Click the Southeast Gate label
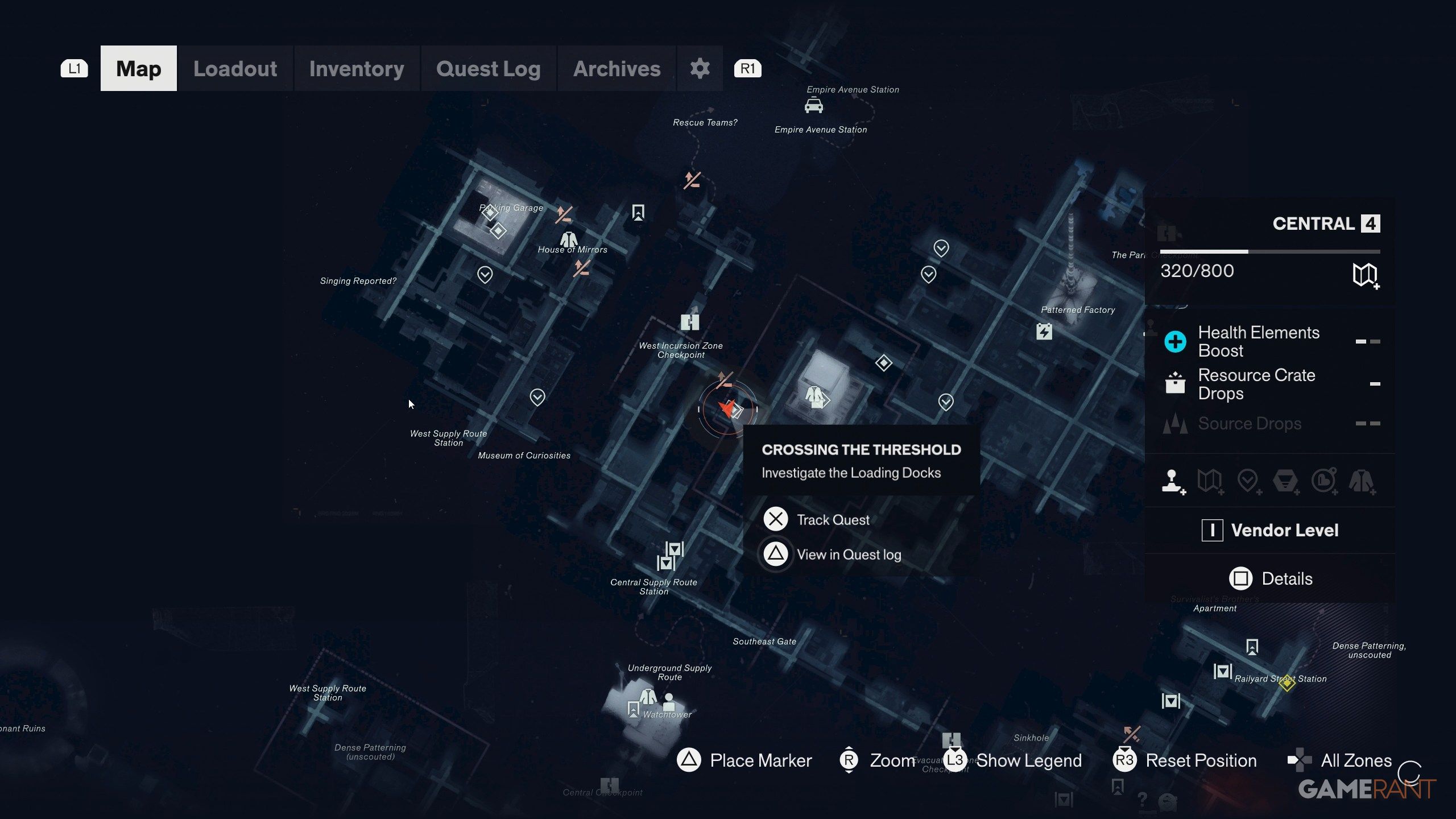The width and height of the screenshot is (1456, 819). pos(764,642)
